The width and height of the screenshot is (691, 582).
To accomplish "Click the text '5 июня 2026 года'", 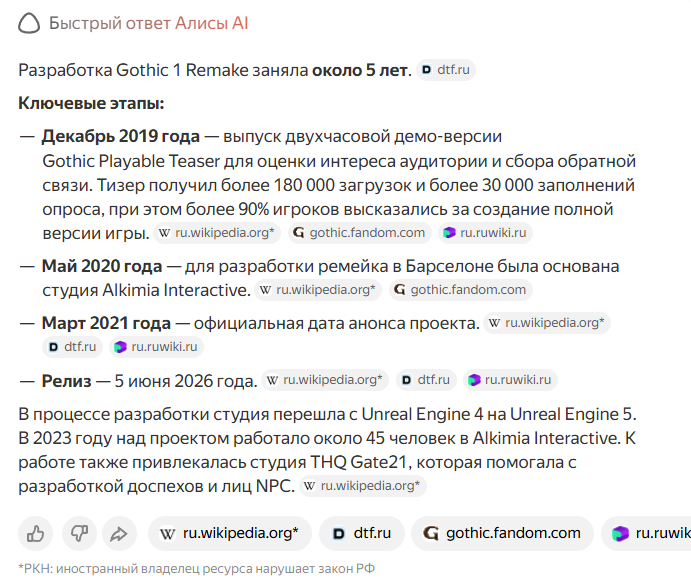I will pos(186,381).
